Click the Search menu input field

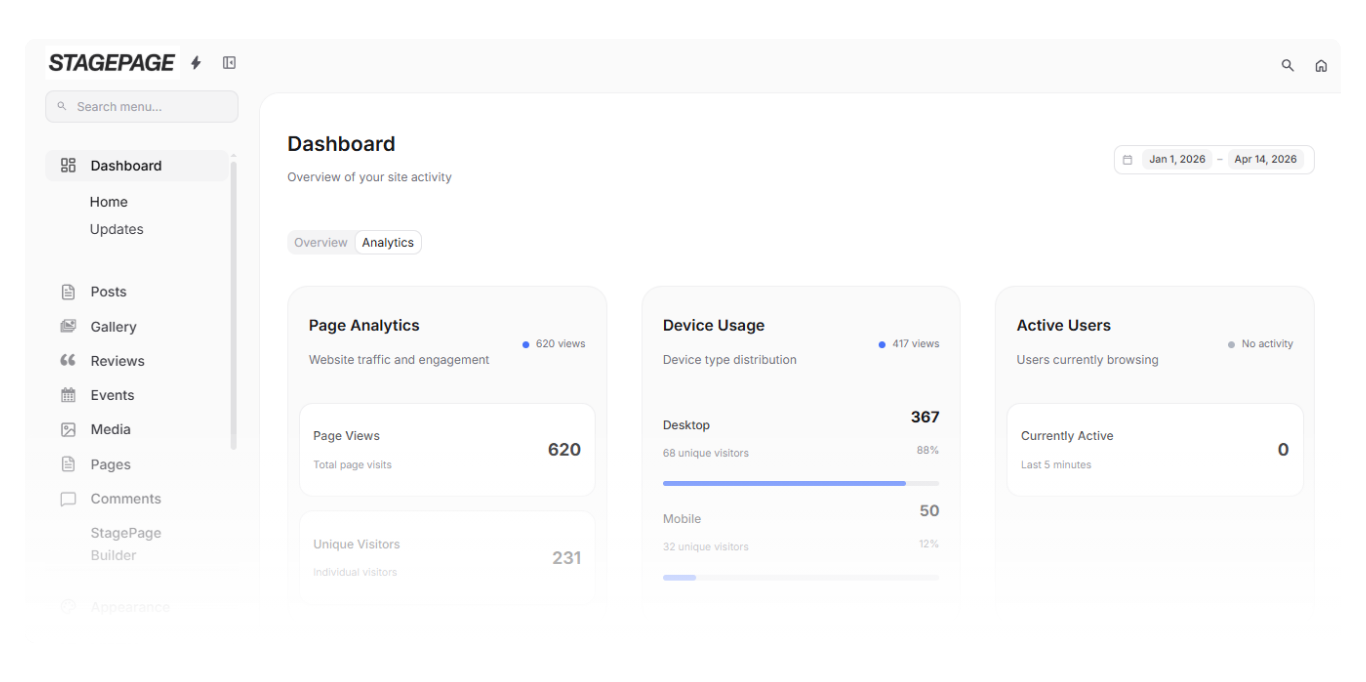142,107
